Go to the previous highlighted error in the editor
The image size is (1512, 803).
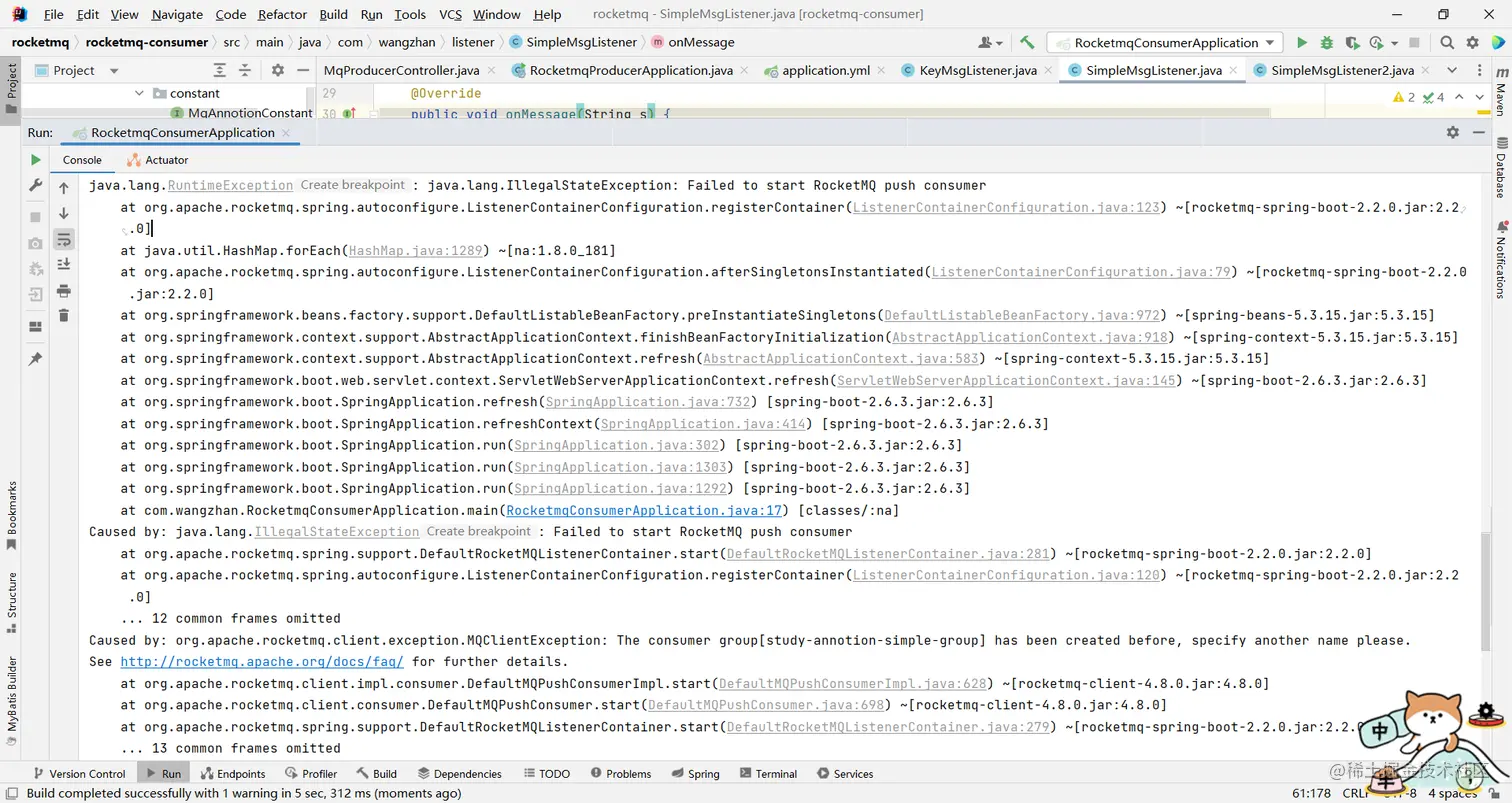pos(1460,97)
